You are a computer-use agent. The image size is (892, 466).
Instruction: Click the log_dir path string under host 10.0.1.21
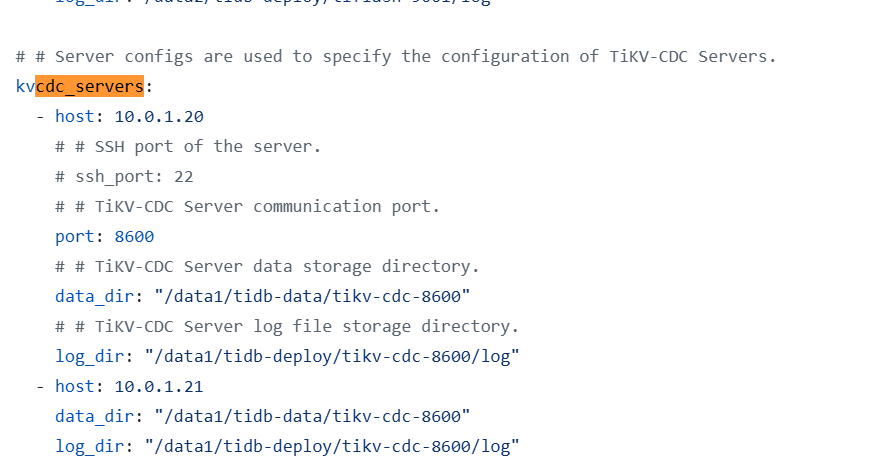click(x=332, y=446)
